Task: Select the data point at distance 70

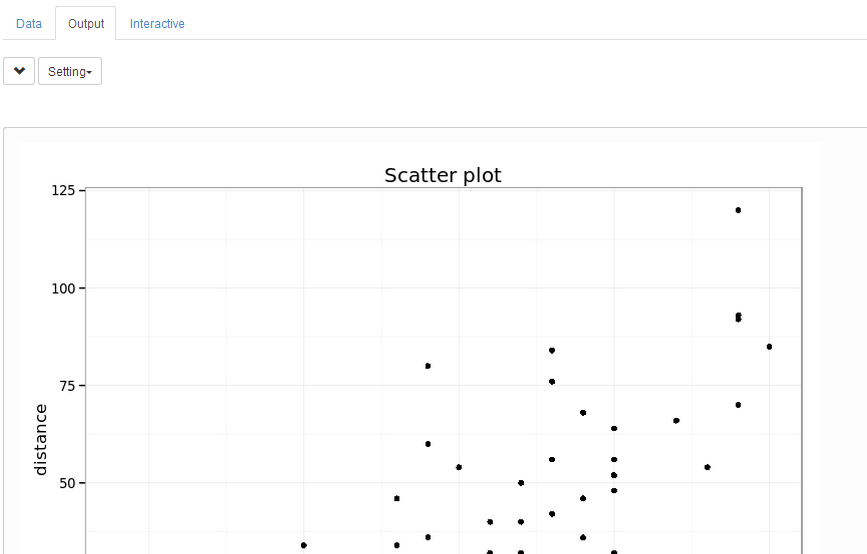Action: tap(738, 405)
